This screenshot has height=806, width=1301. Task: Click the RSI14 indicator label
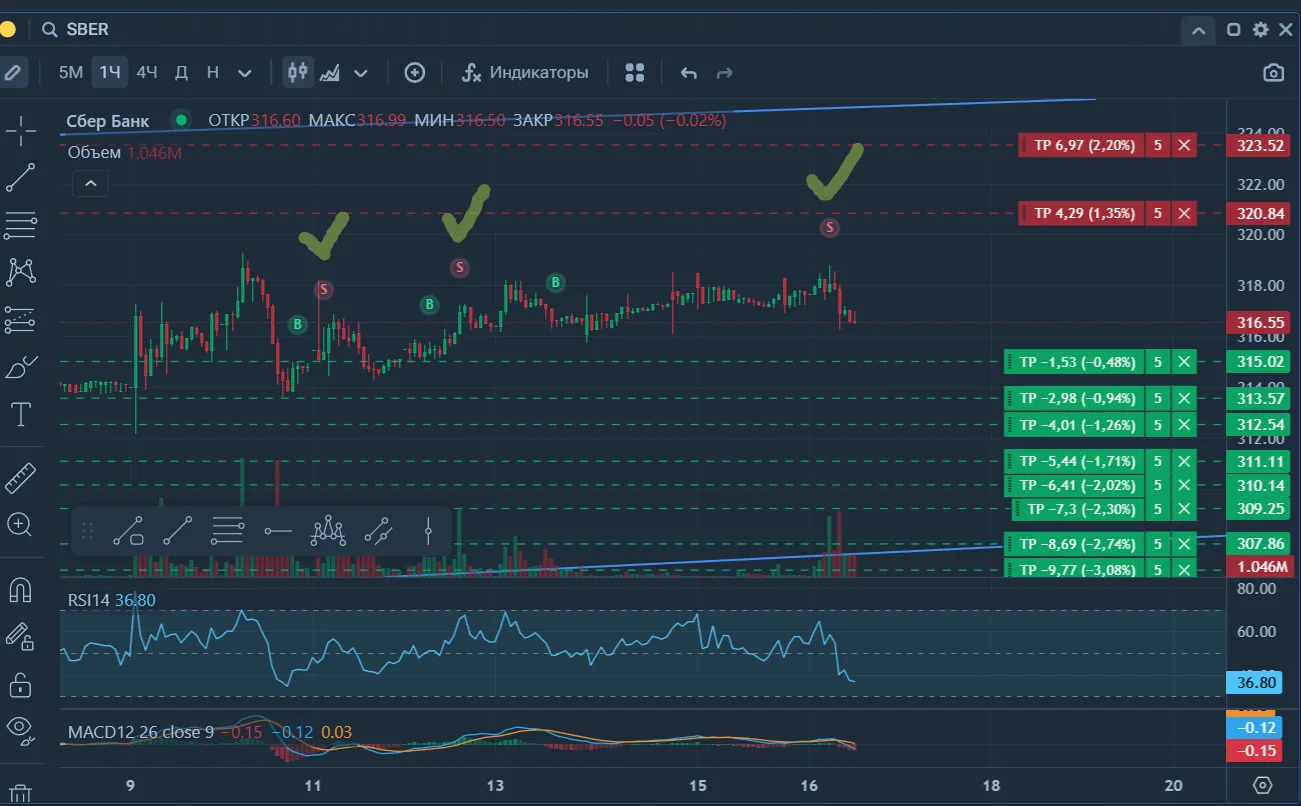(89, 600)
